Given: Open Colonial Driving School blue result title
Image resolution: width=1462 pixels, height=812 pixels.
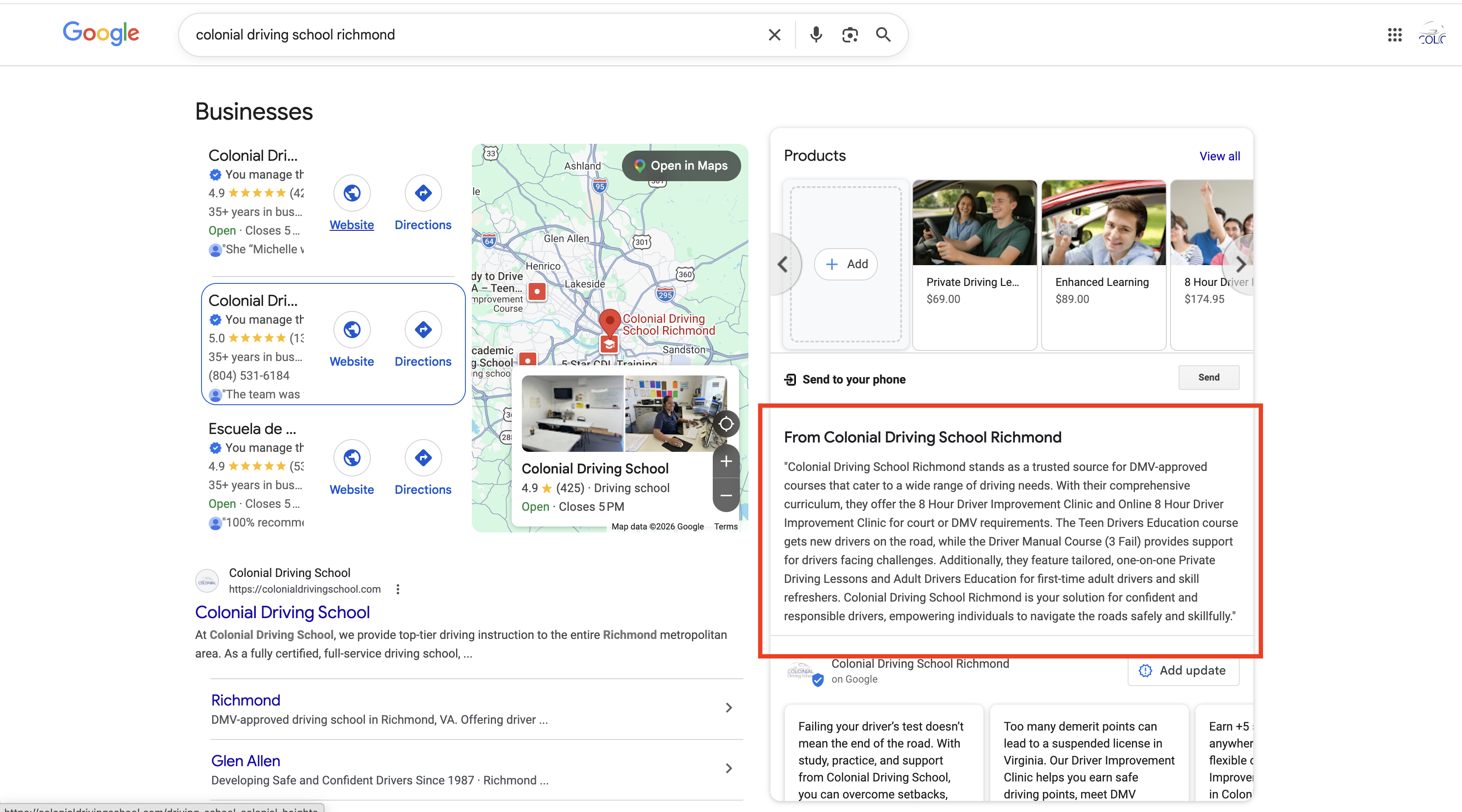Looking at the screenshot, I should [x=282, y=612].
